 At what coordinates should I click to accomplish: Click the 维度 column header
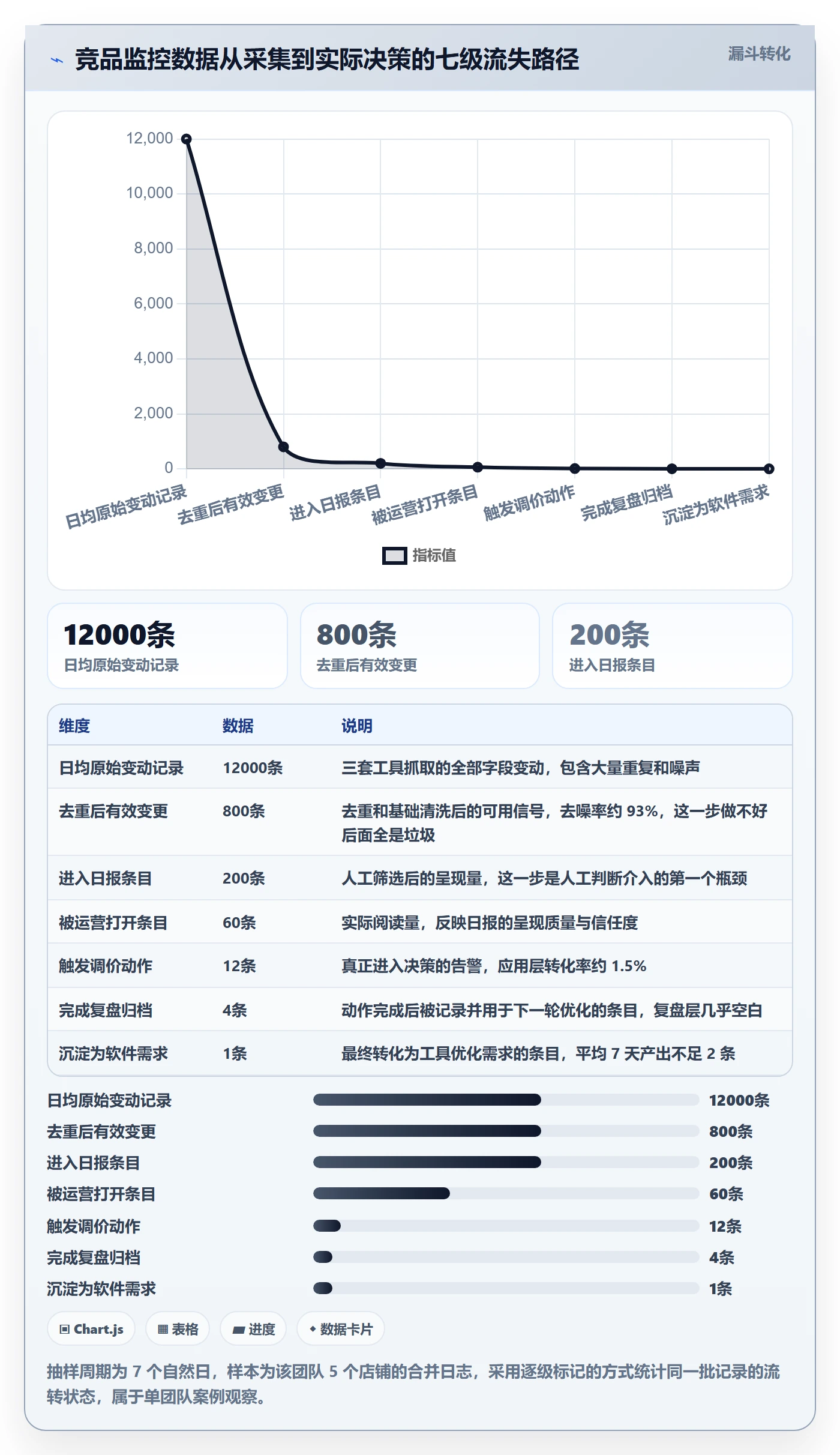(x=74, y=726)
